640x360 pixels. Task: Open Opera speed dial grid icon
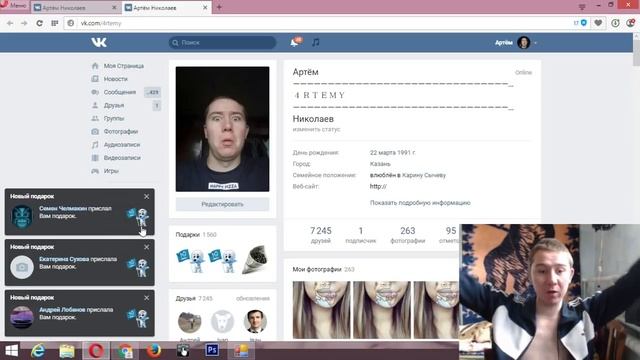54,23
